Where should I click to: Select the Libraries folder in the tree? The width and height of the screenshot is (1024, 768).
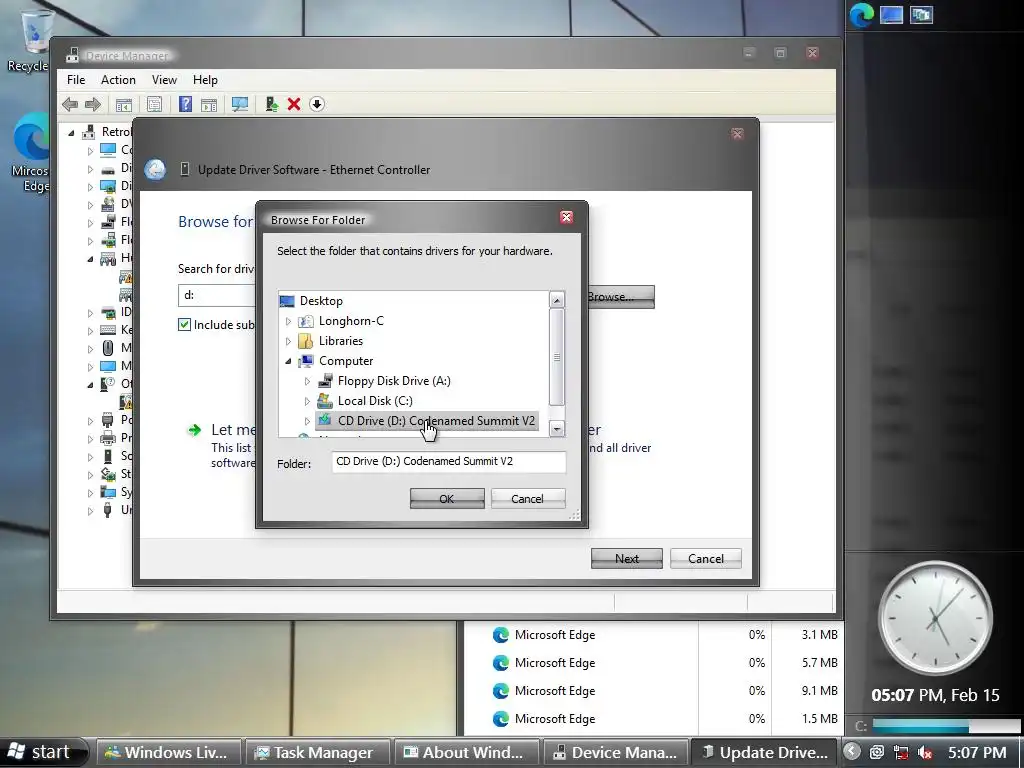point(340,341)
